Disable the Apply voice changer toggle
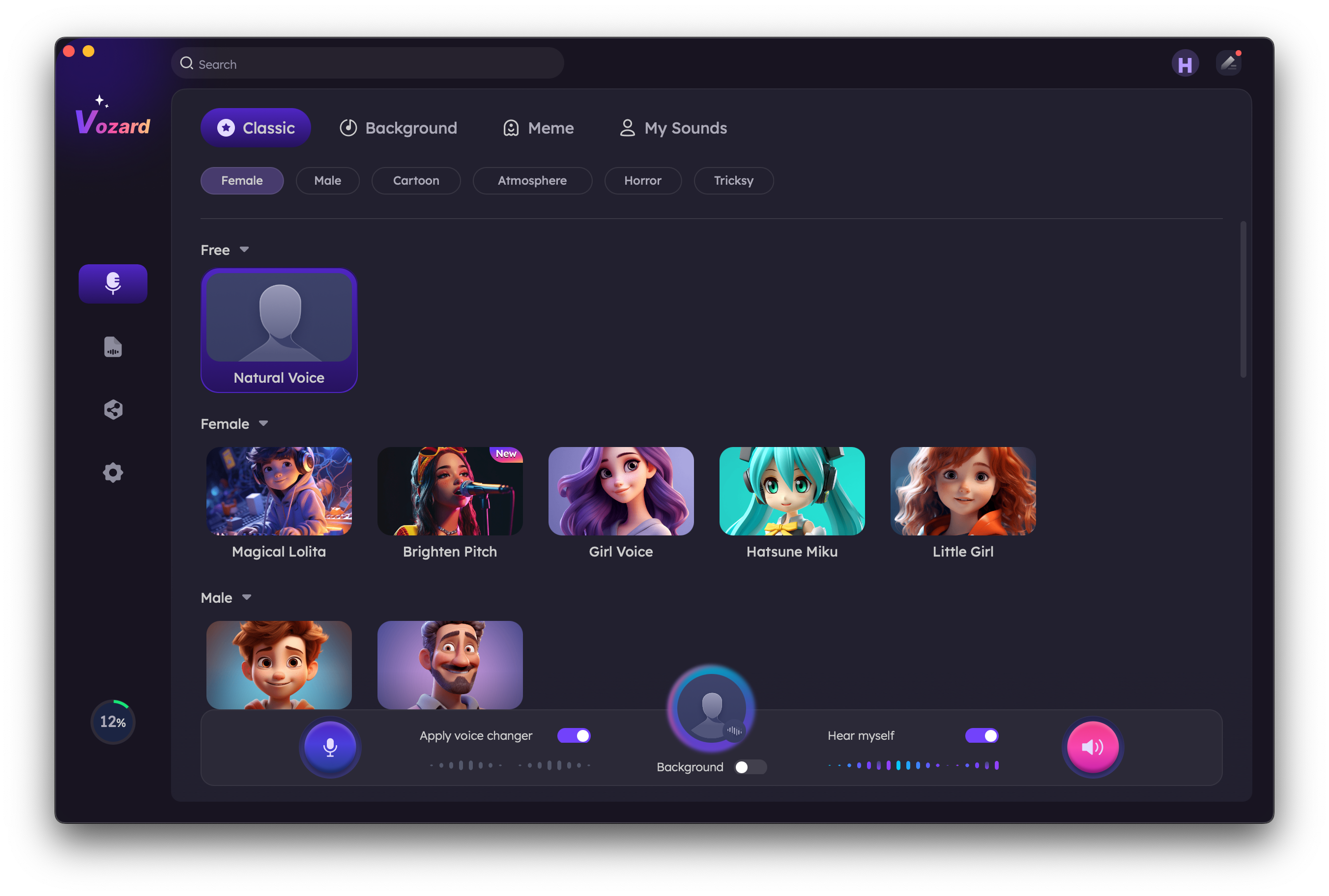The height and width of the screenshot is (896, 1329). coord(573,735)
